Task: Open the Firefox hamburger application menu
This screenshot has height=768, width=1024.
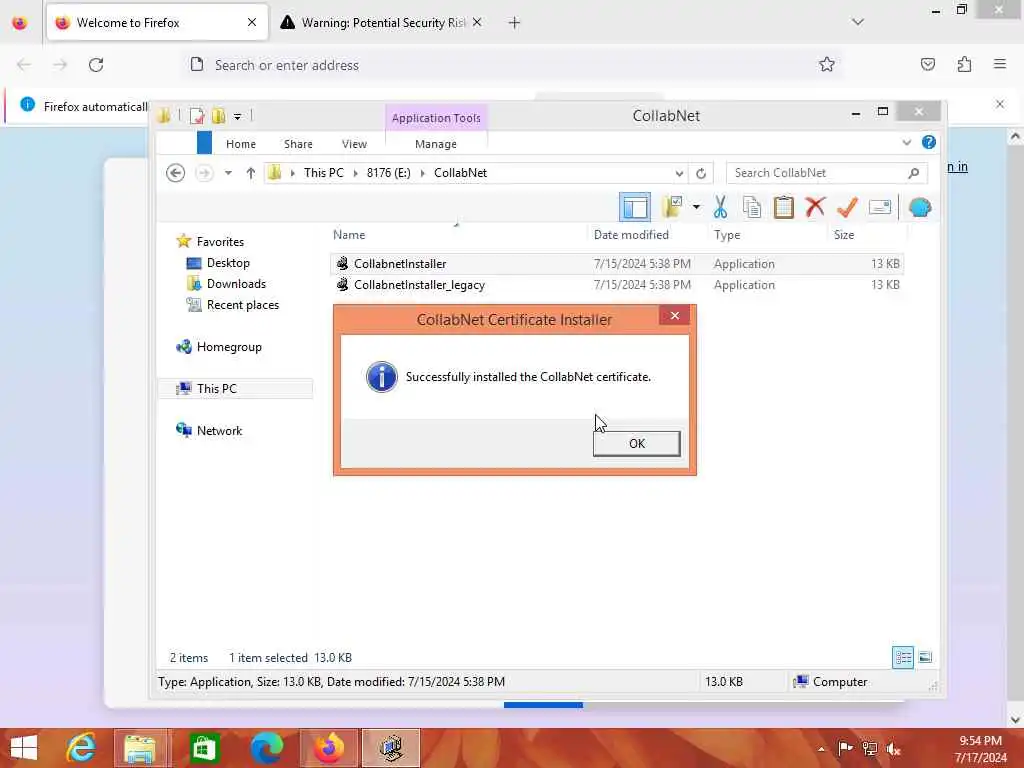Action: pos(999,64)
